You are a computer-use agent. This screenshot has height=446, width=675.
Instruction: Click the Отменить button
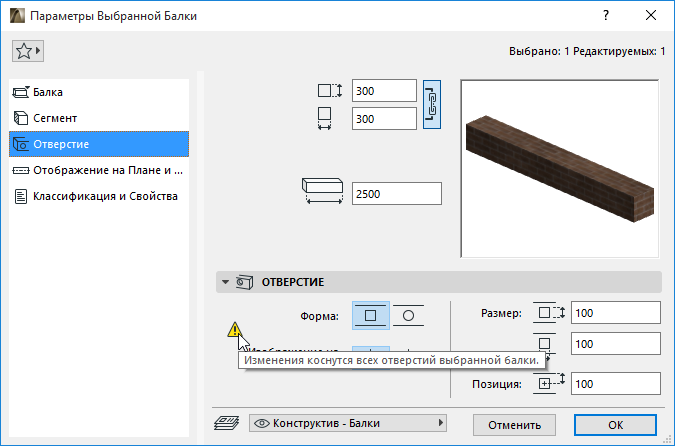coord(514,425)
